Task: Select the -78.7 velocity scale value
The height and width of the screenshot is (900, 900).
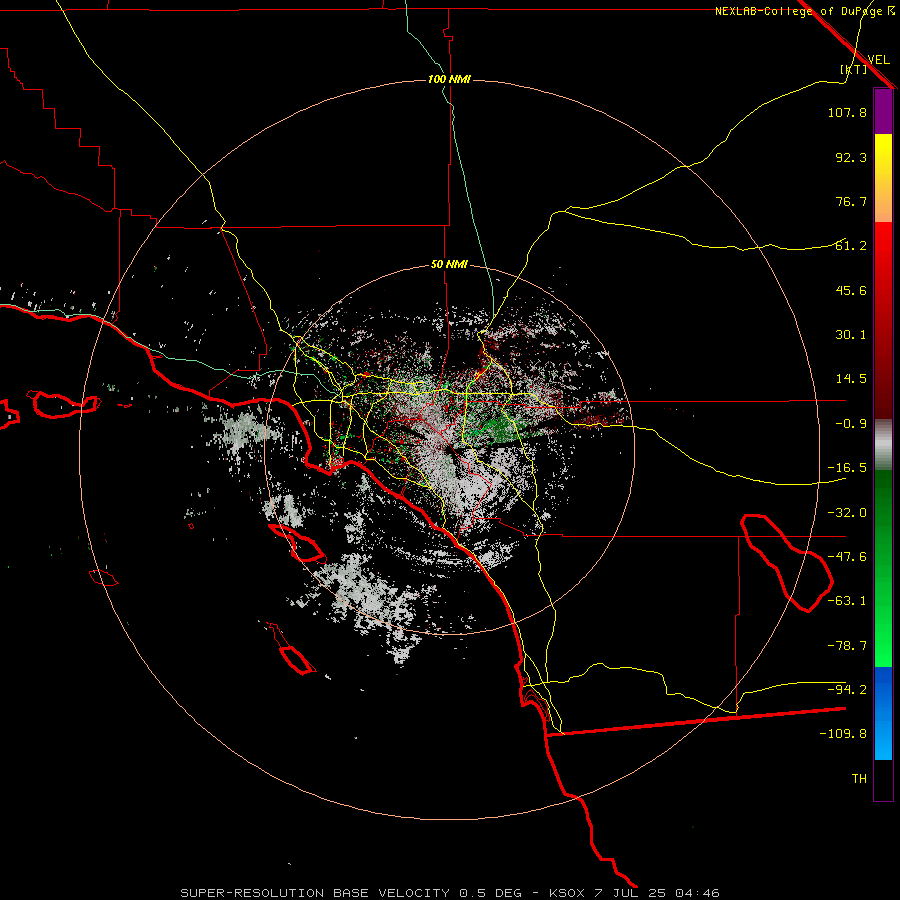Action: (847, 646)
